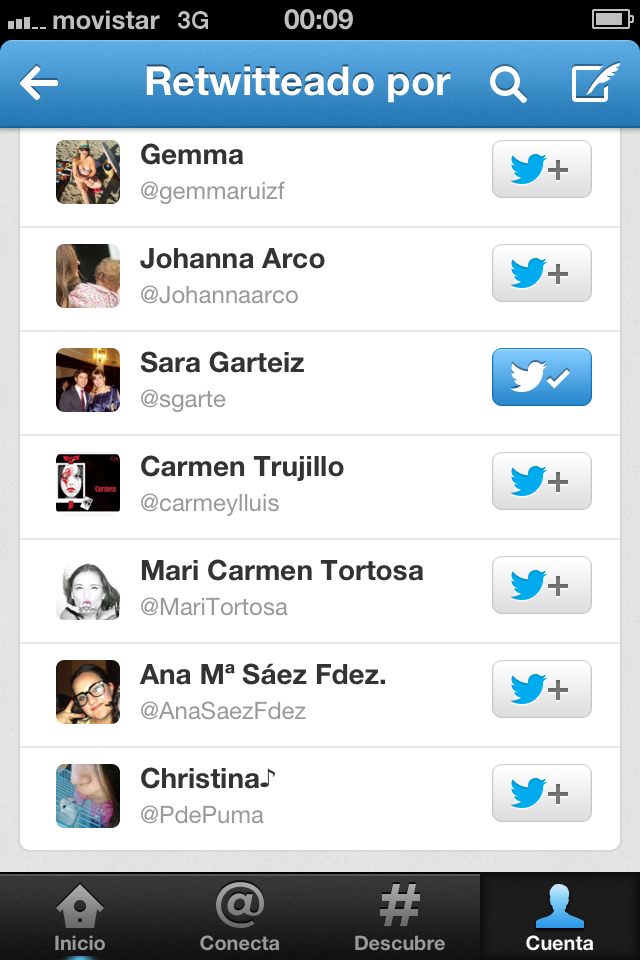Screen dimensions: 640x960
Task: Select the Cuenta tab
Action: (x=560, y=917)
